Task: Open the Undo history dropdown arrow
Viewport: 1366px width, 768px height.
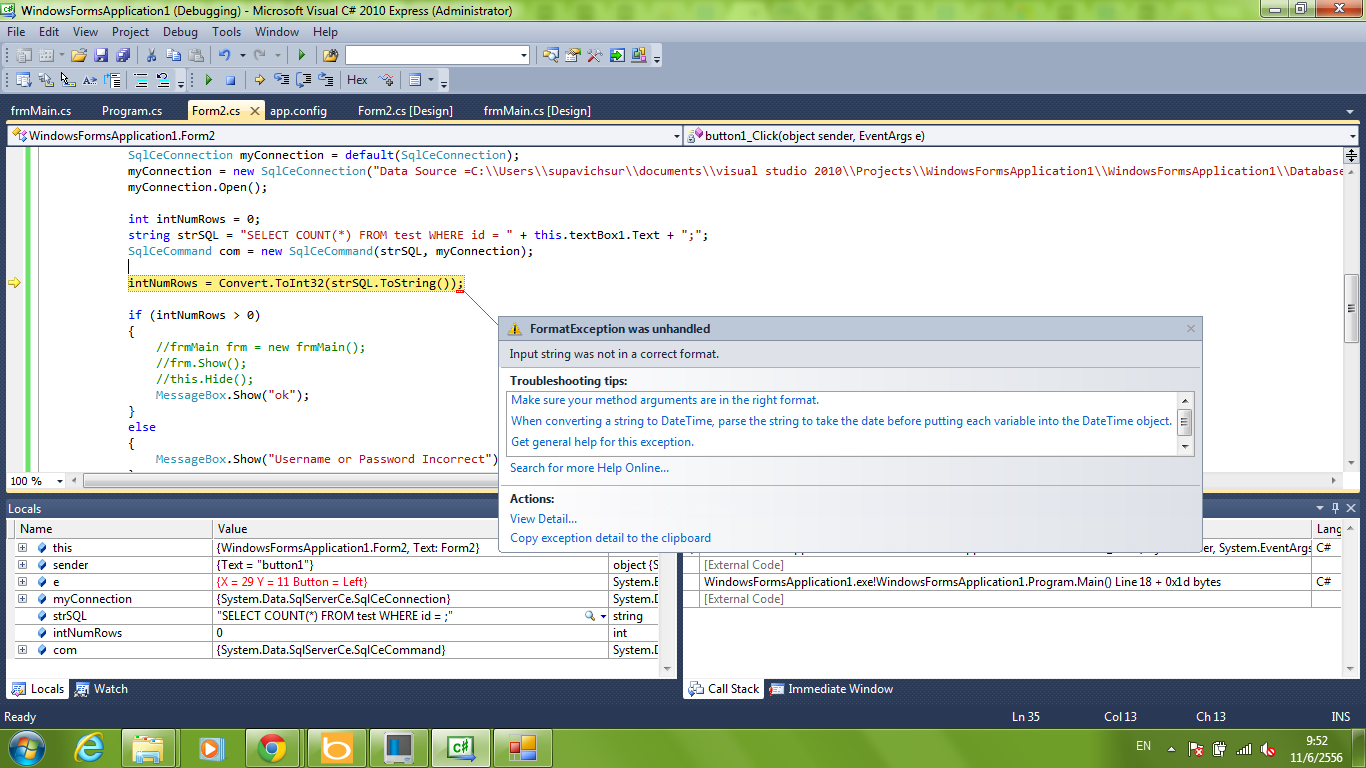Action: (x=241, y=55)
